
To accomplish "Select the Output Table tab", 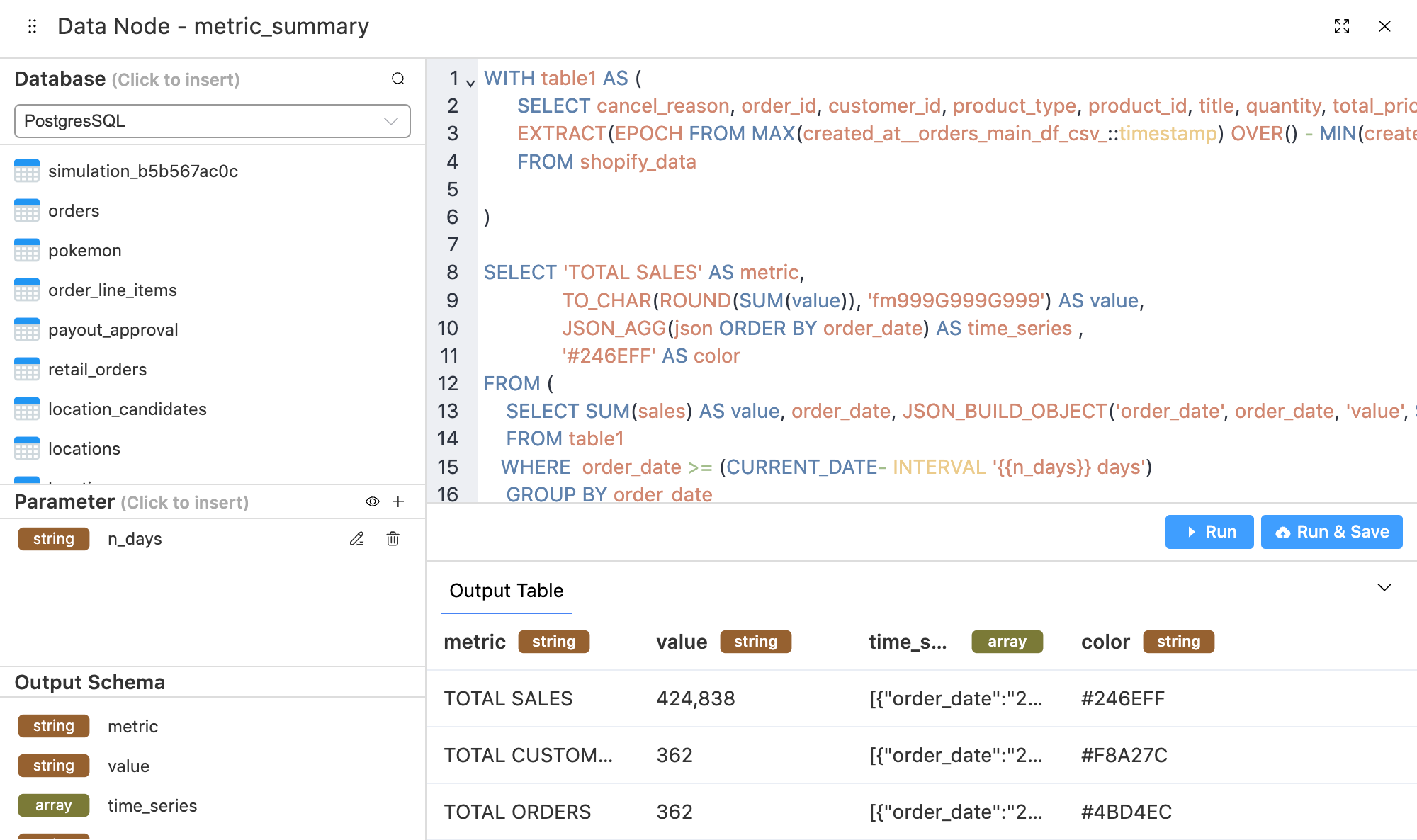I will click(x=506, y=591).
